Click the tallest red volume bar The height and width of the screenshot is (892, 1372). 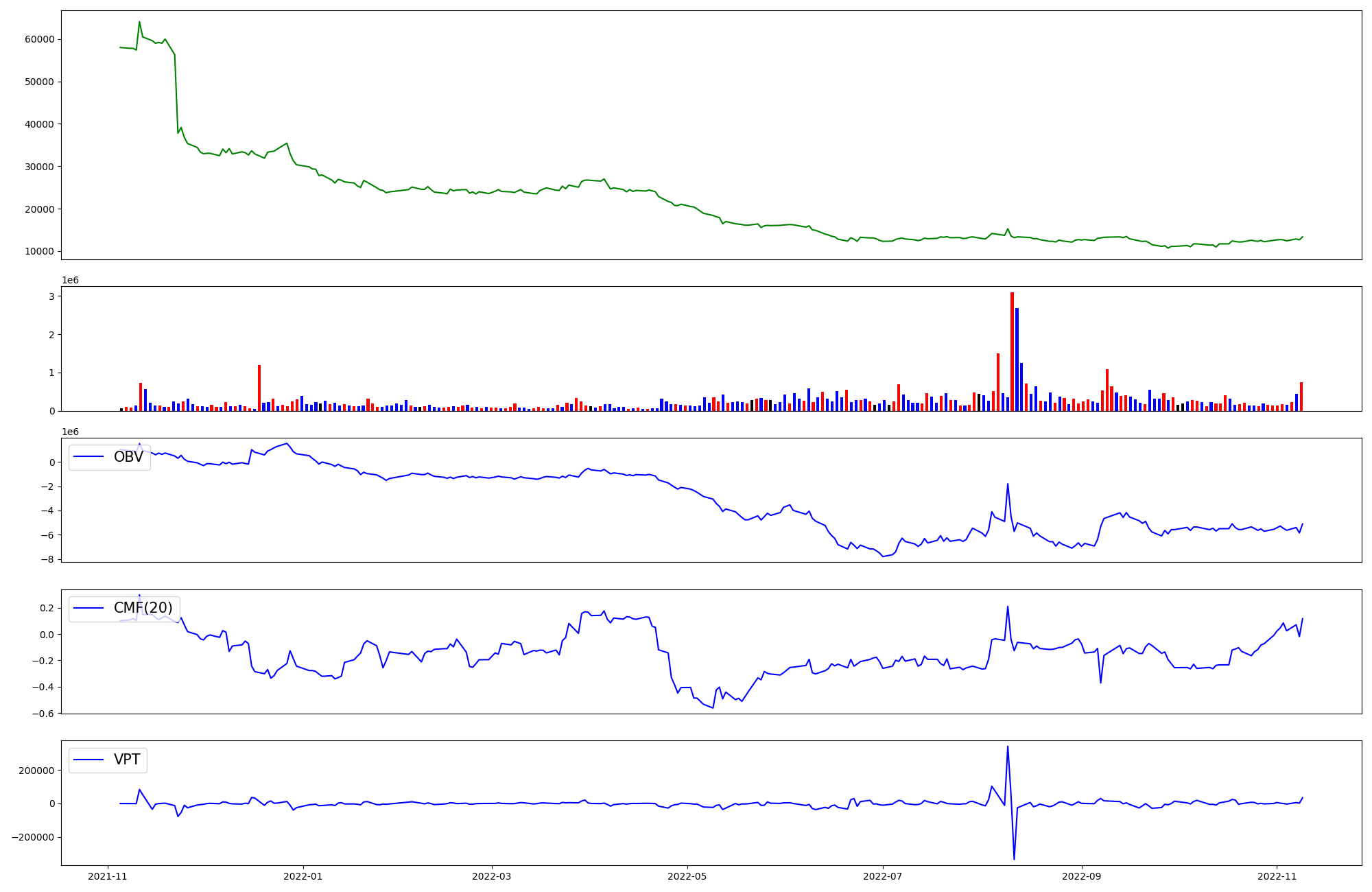tap(1012, 350)
